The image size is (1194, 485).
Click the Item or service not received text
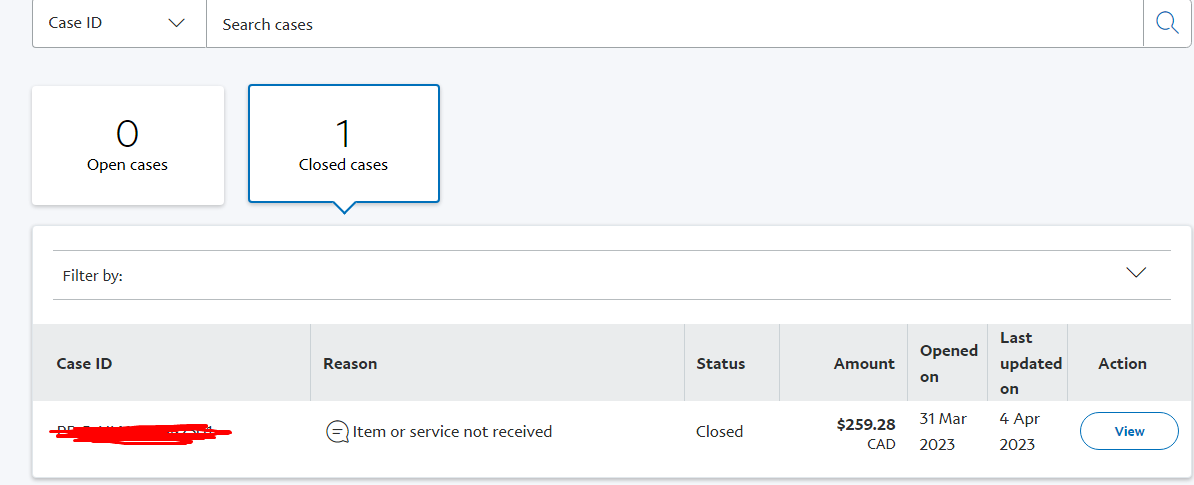(x=452, y=432)
